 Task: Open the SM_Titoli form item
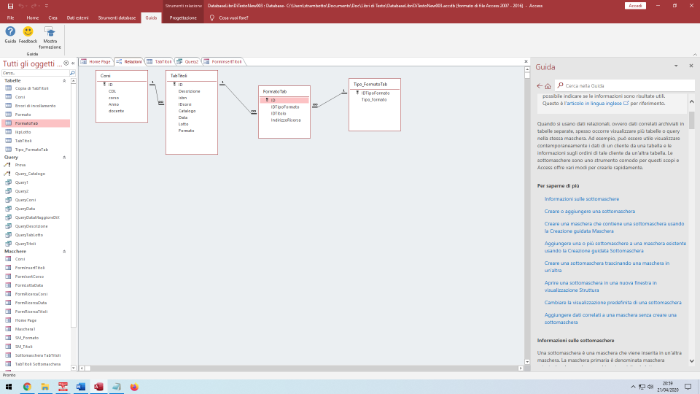point(24,346)
